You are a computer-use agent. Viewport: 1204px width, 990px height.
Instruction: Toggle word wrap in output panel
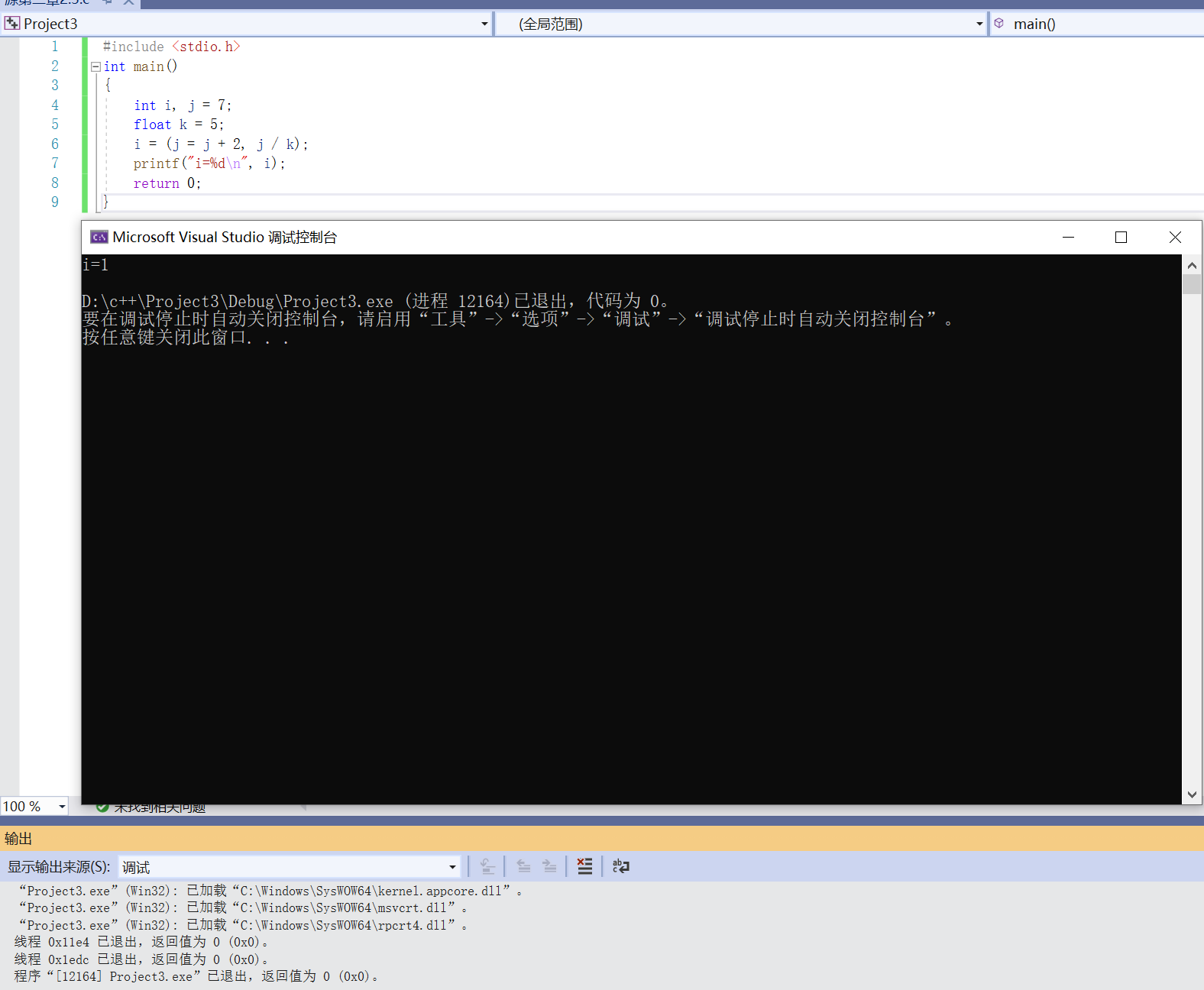pyautogui.click(x=620, y=866)
